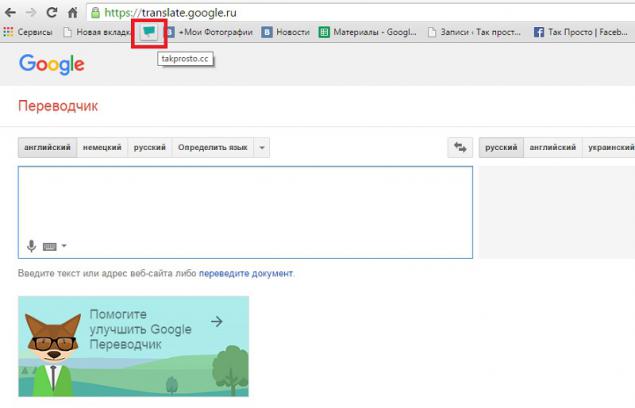
Task: Open the +Мои Фотографии bookmark
Action: (x=211, y=32)
